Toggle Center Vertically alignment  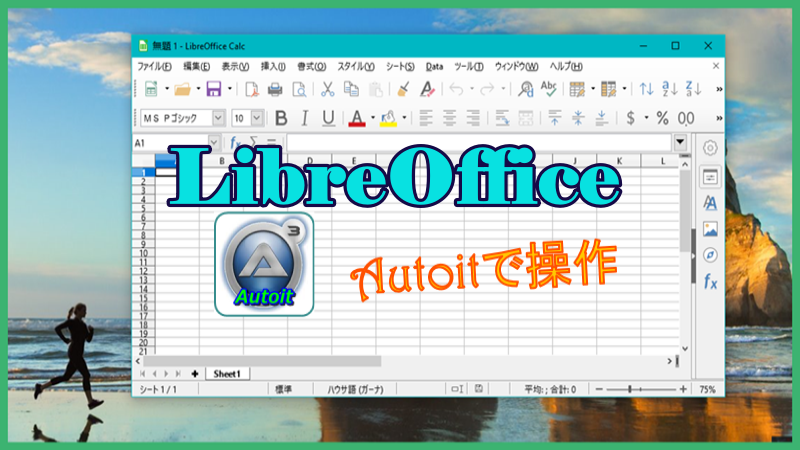coord(578,118)
